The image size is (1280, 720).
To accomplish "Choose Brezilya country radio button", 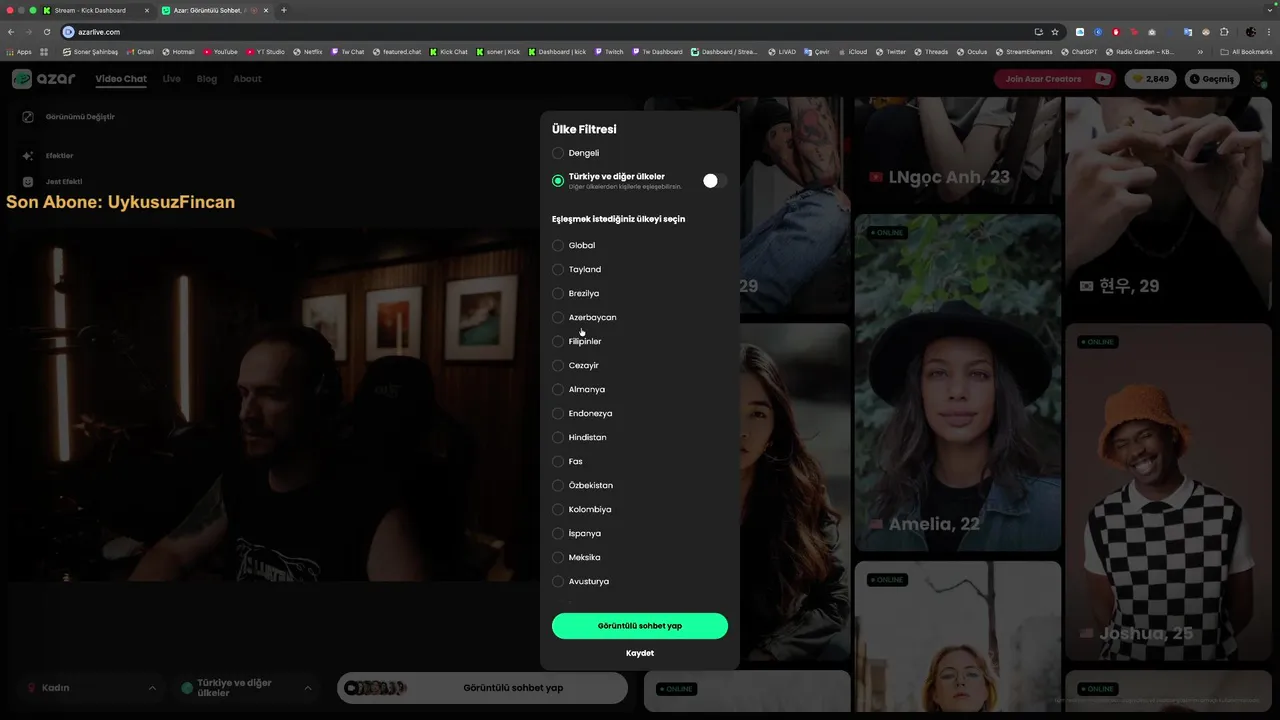I will 558,293.
